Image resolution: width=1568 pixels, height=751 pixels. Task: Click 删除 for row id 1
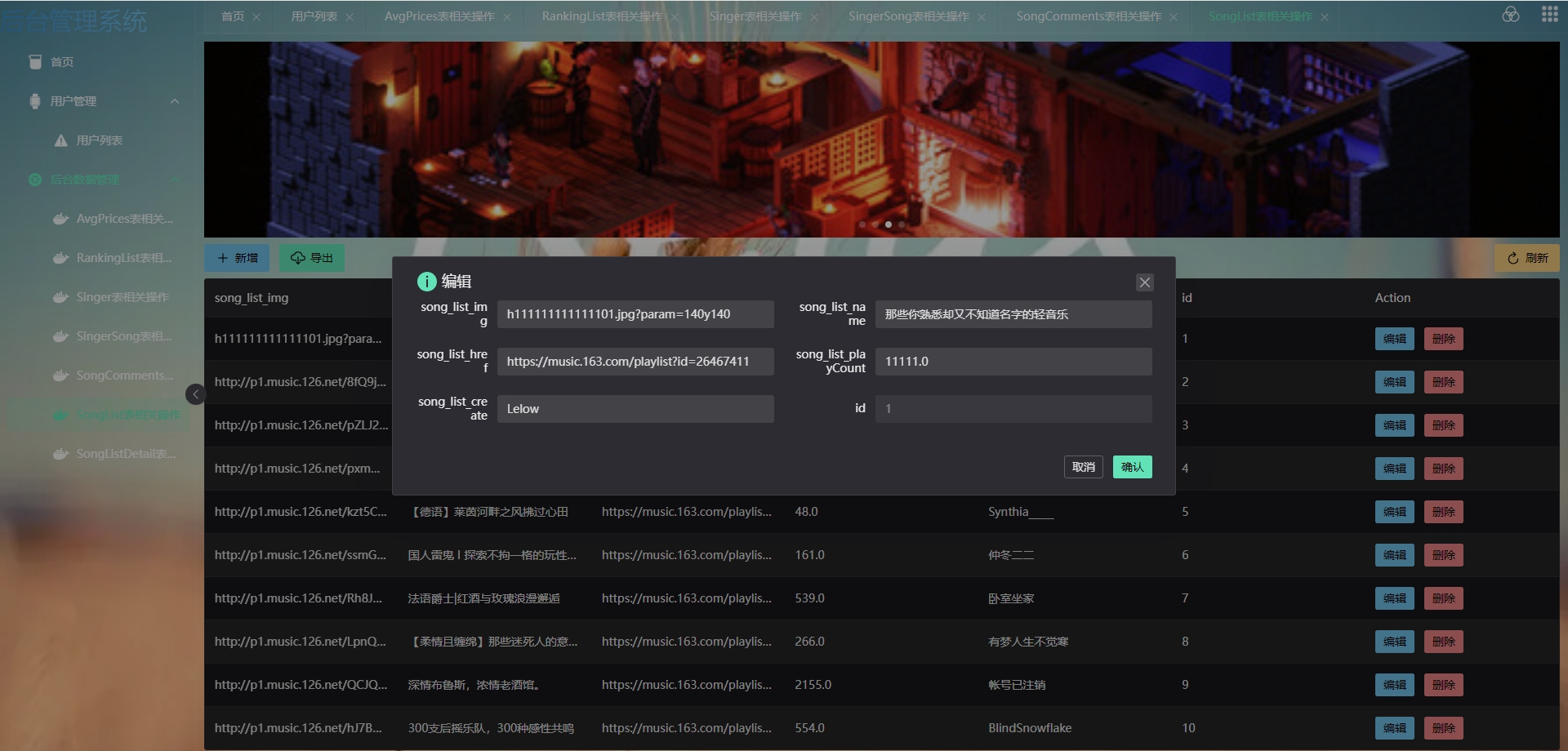point(1443,339)
